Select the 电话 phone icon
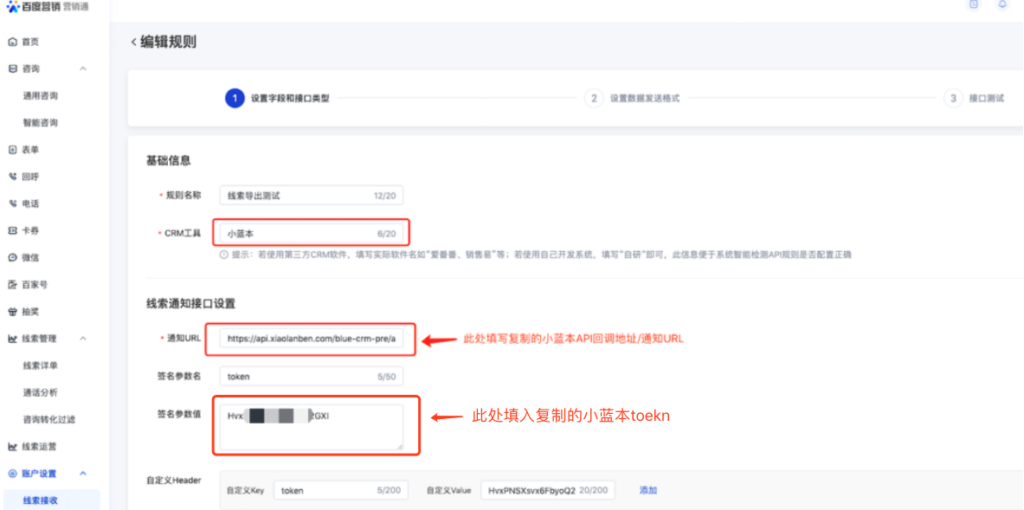This screenshot has width=1024, height=510. tap(12, 203)
